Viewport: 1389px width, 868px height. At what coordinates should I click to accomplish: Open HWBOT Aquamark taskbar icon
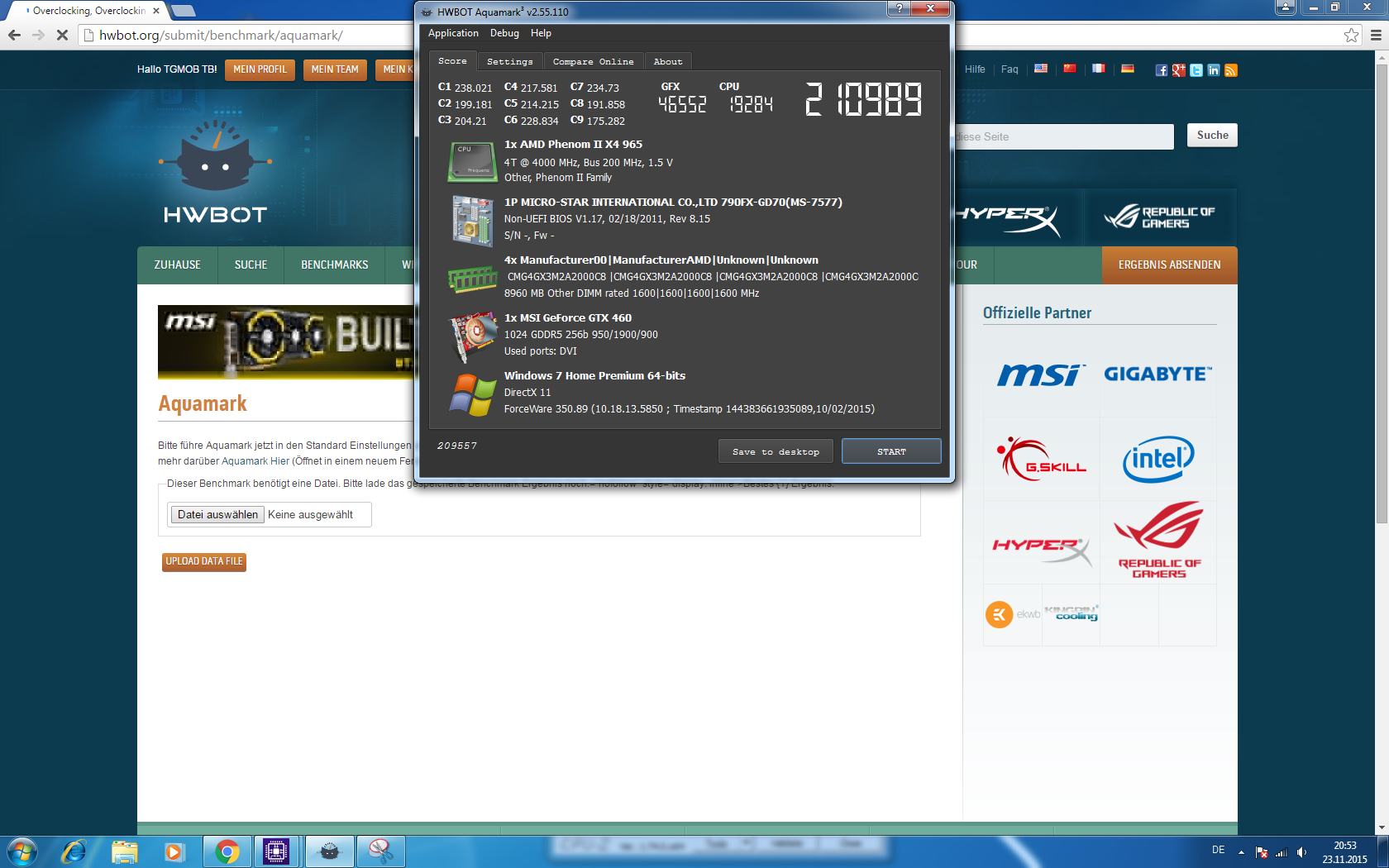click(329, 851)
